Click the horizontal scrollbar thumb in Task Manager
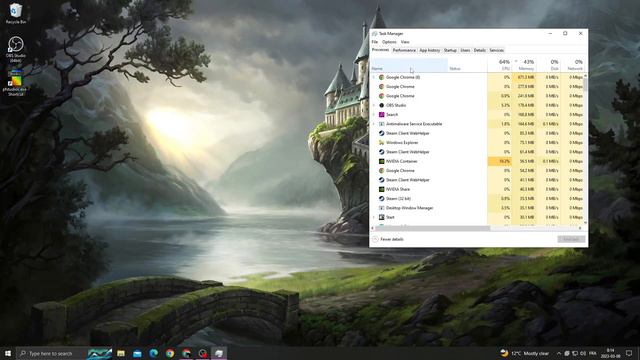This screenshot has height=360, width=640. [432, 228]
